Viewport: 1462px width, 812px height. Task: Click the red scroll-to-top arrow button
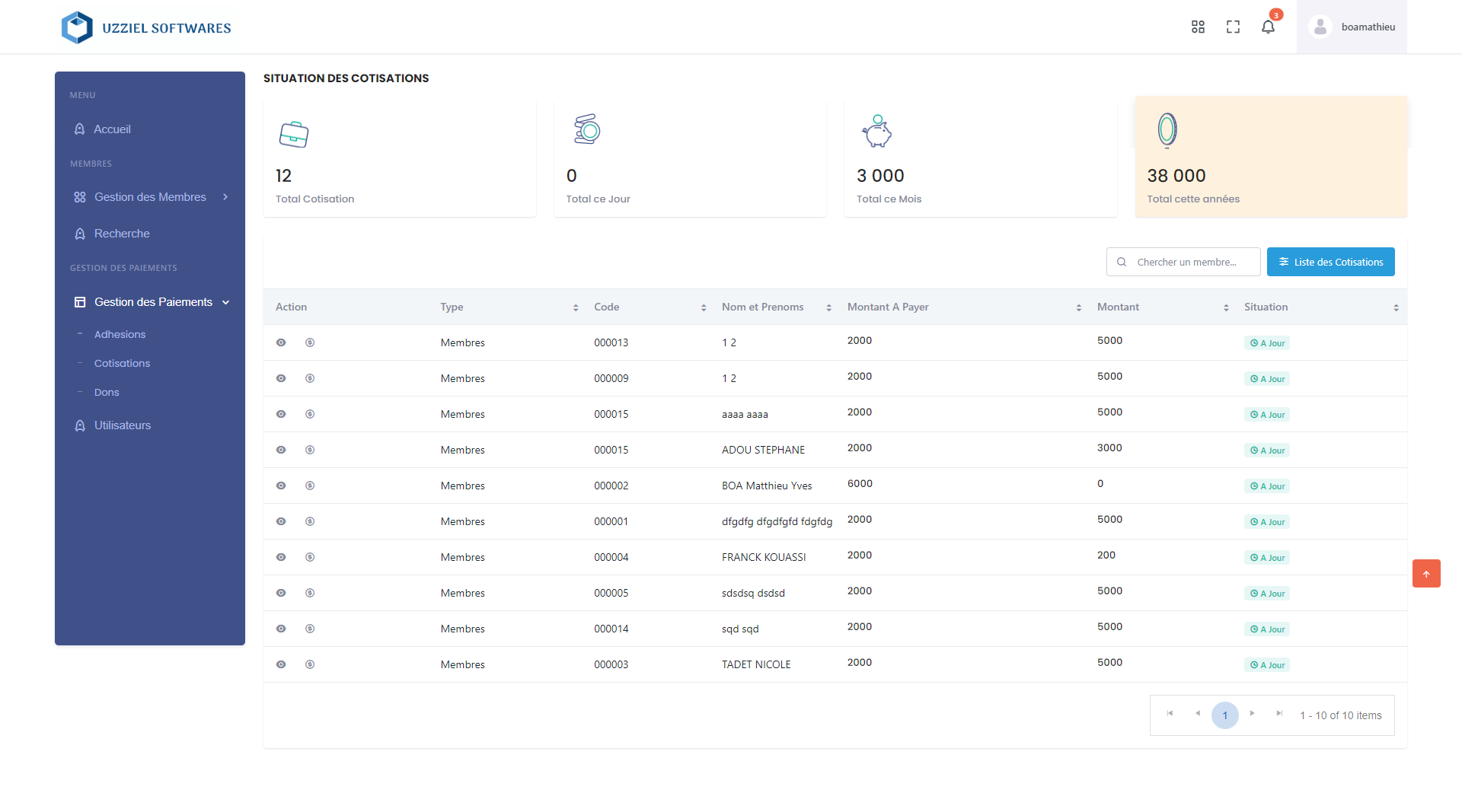pyautogui.click(x=1426, y=574)
